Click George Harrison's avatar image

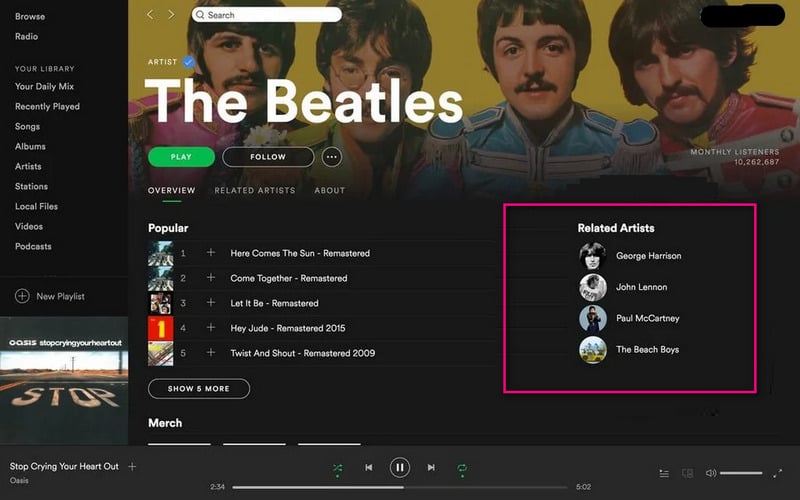[x=592, y=256]
